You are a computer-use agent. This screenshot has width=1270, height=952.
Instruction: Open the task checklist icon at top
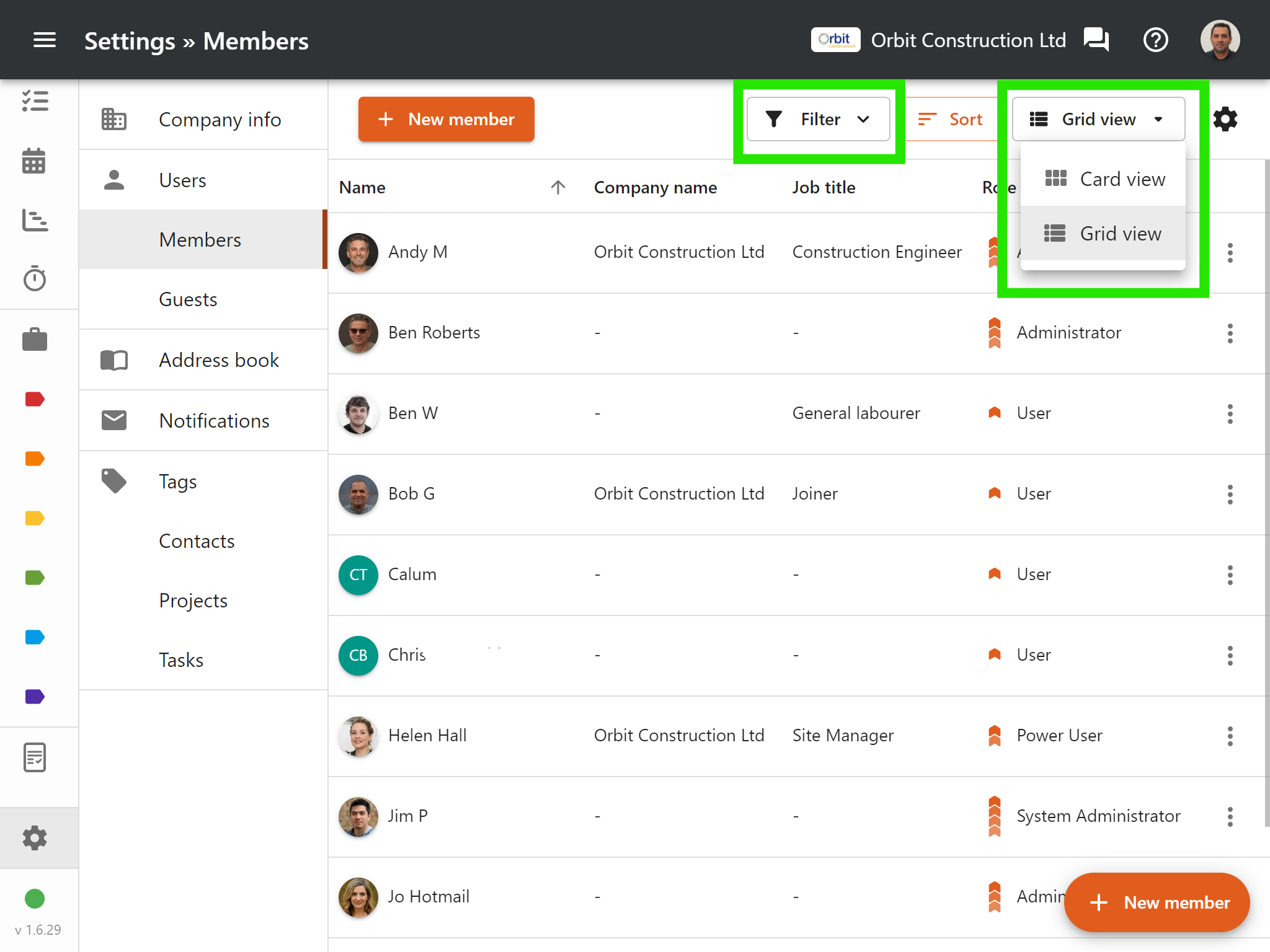34,101
